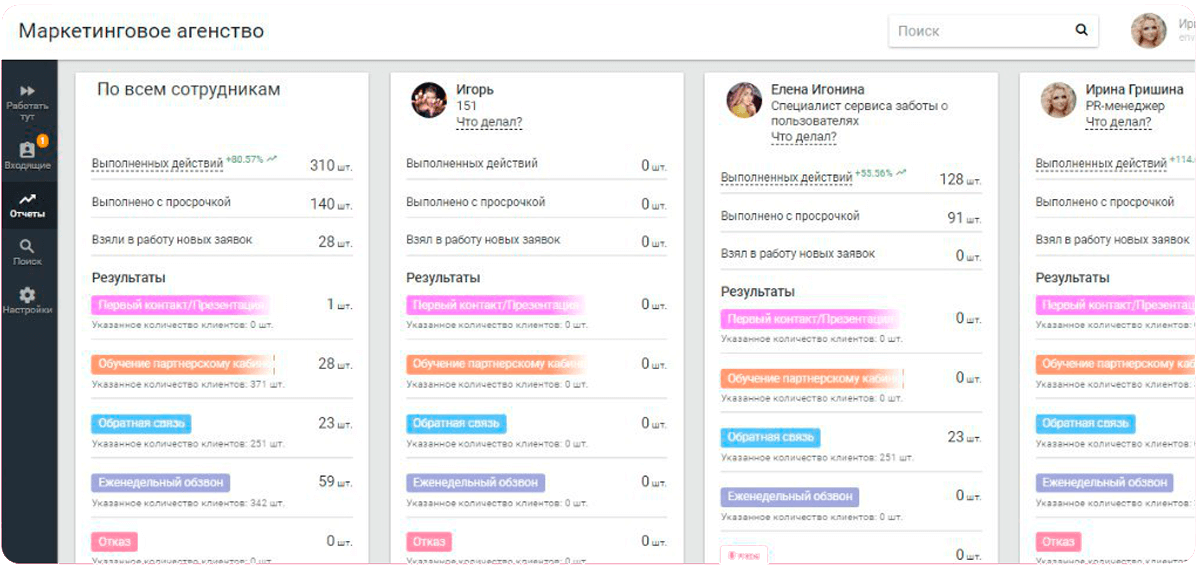1200x570 pixels.
Task: Click inside the Поиск search field
Action: [x=980, y=31]
